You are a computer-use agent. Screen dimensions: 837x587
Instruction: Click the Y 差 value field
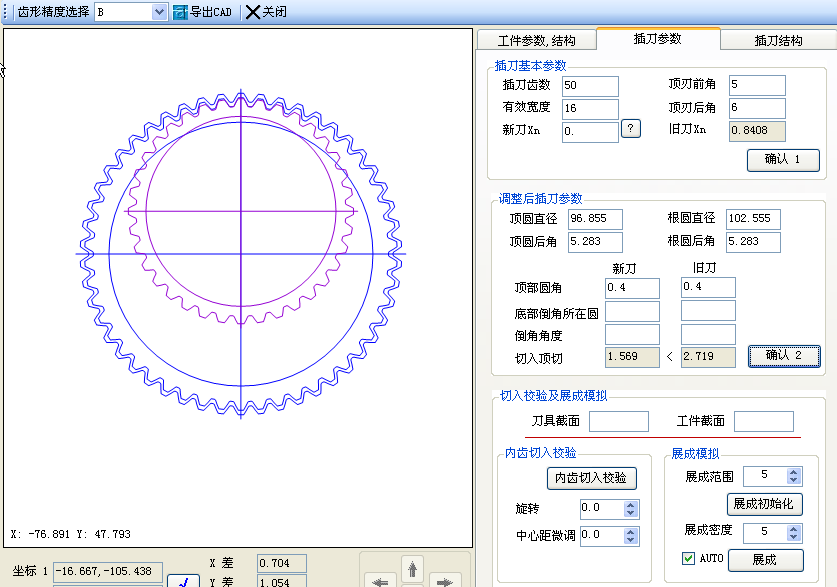[282, 582]
